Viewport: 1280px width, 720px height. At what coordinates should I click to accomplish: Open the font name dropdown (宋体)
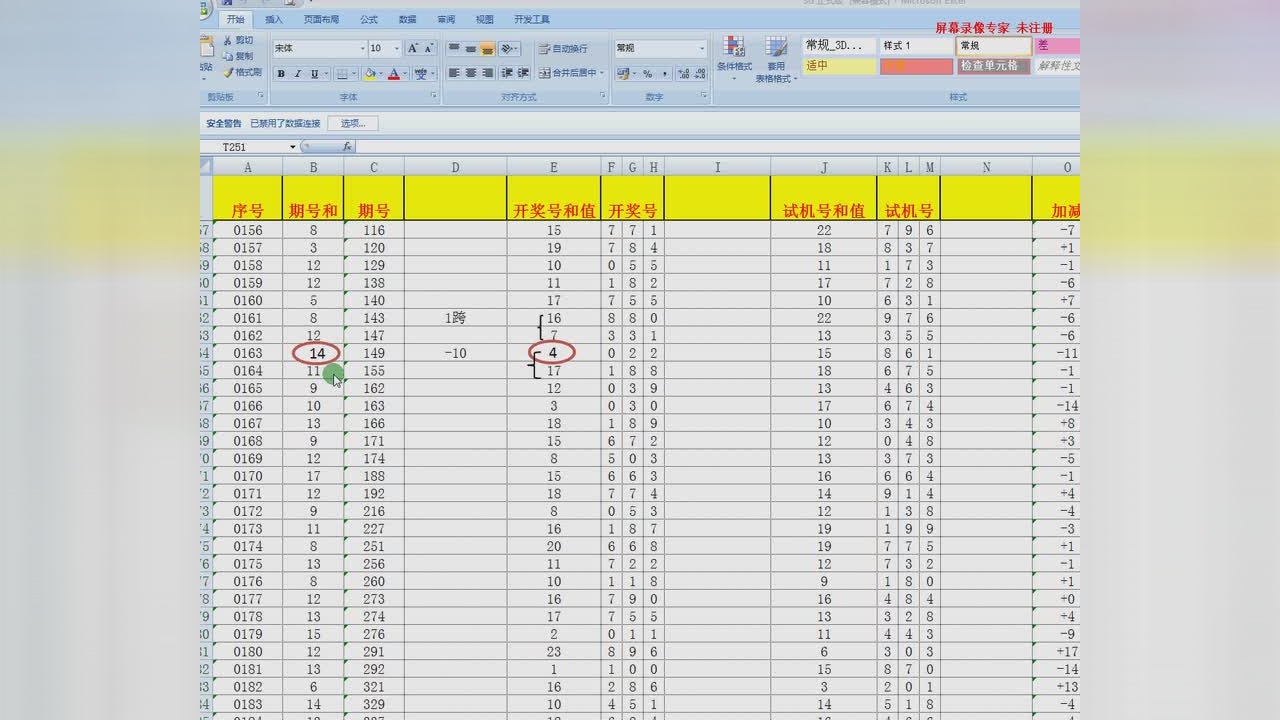coord(362,48)
